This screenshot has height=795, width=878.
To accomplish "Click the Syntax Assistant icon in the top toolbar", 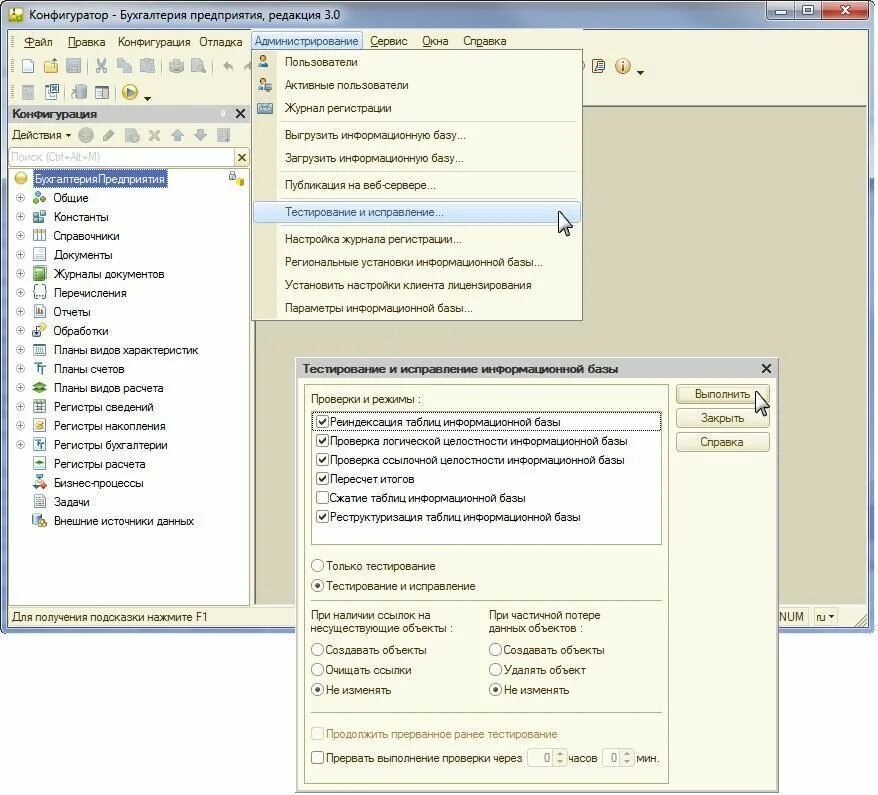I will (599, 66).
